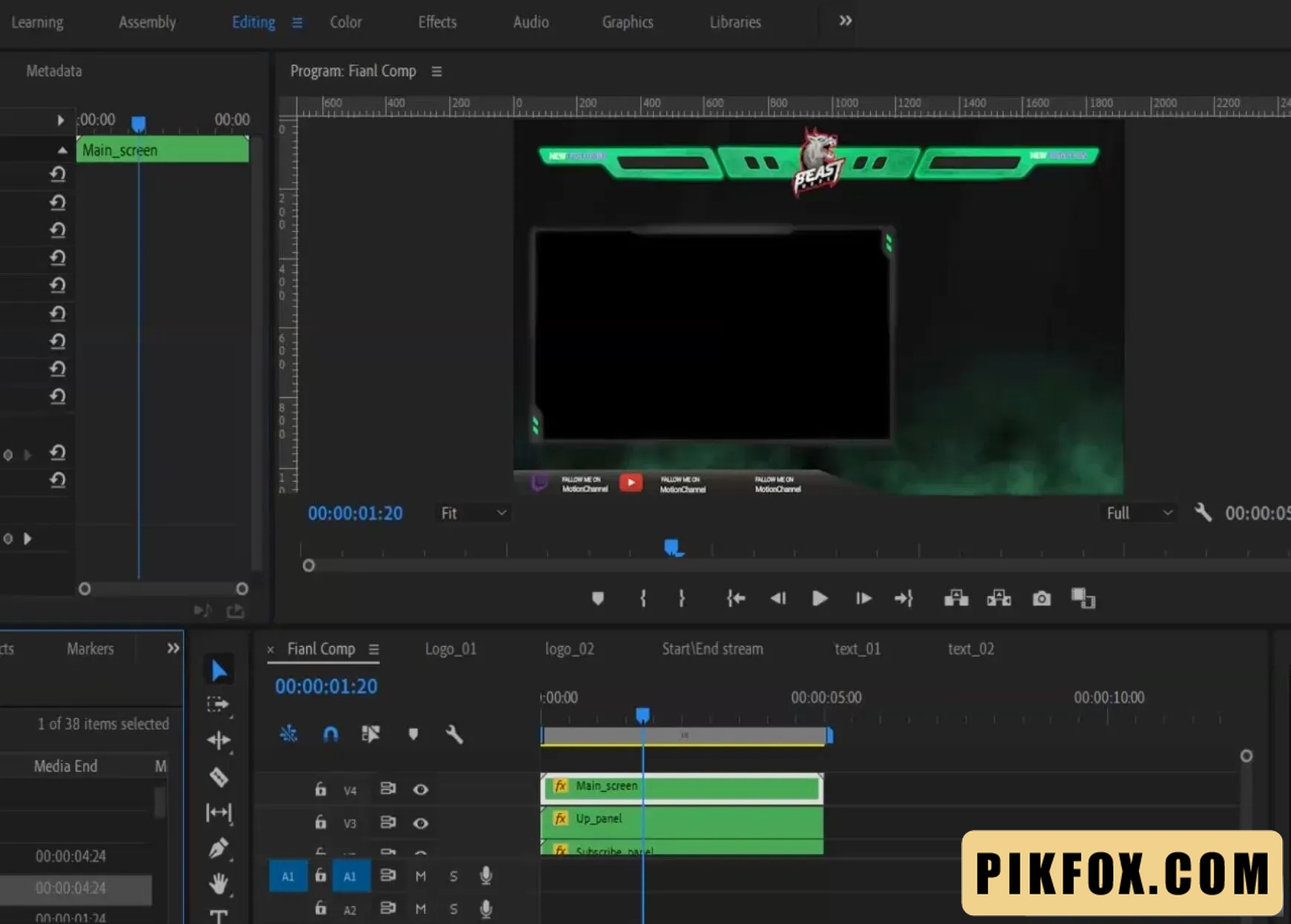The width and height of the screenshot is (1291, 924).
Task: Open Program: Fianl Comp panel menu
Action: click(x=437, y=71)
